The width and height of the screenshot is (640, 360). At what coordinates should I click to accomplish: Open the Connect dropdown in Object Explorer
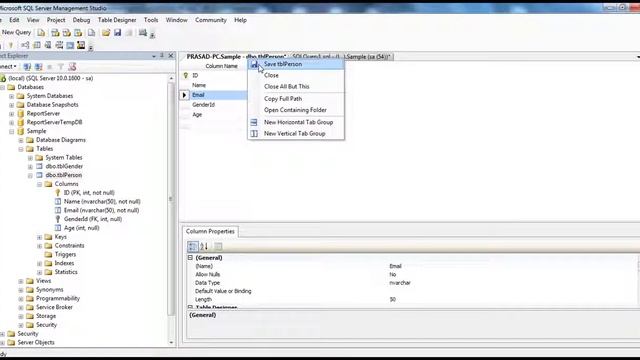(x=8, y=67)
